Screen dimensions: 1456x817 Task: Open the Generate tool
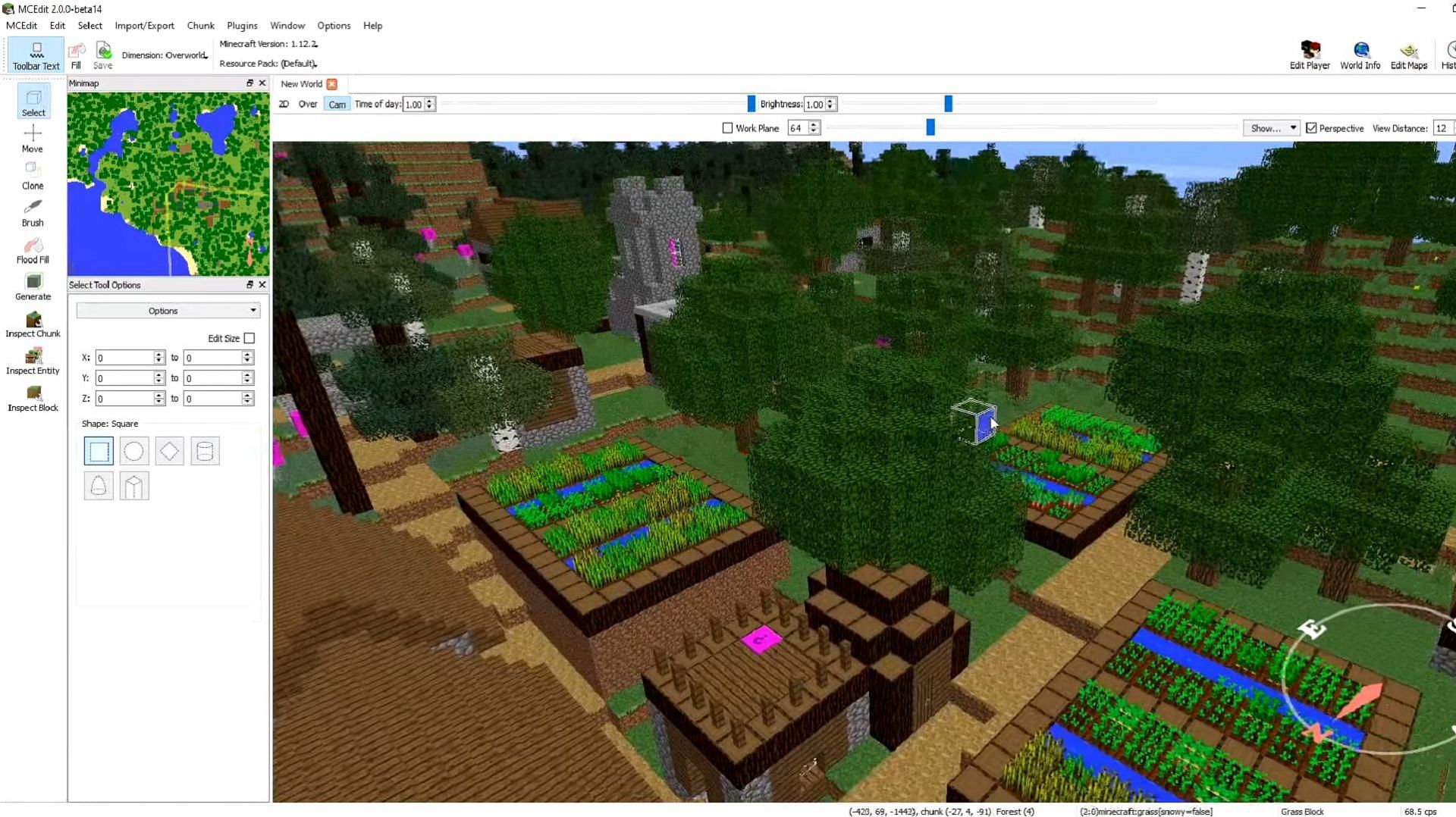33,287
